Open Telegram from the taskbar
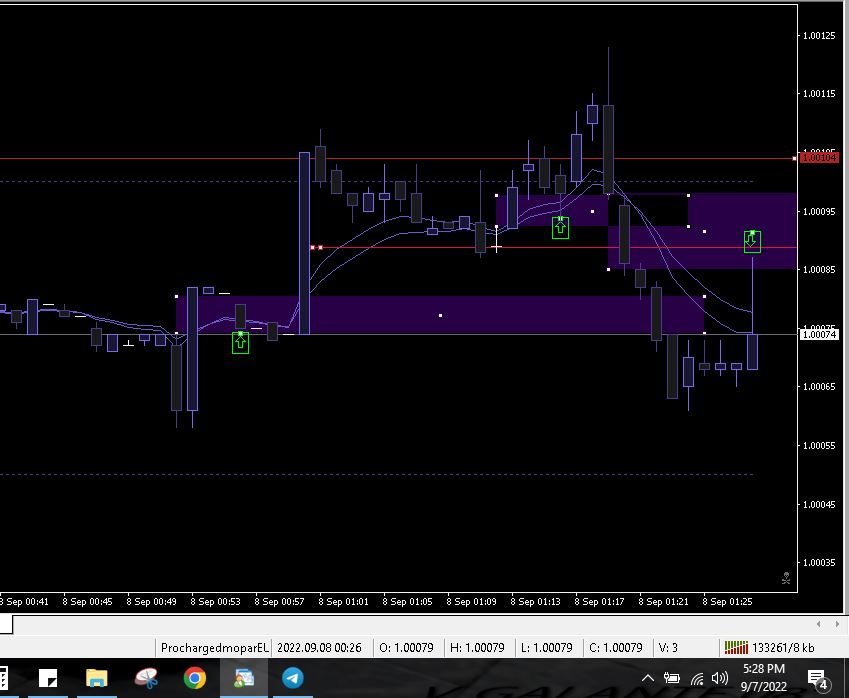The height and width of the screenshot is (698, 849). [293, 678]
